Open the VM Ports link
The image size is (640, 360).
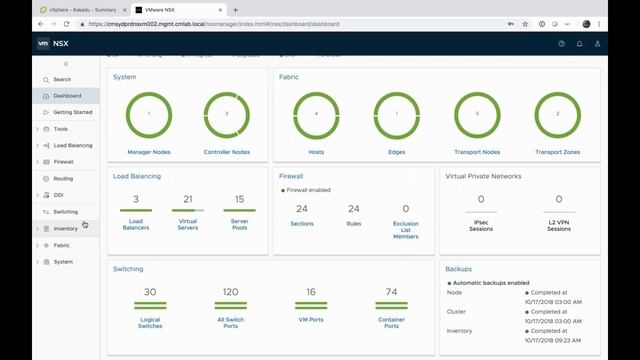(x=311, y=320)
